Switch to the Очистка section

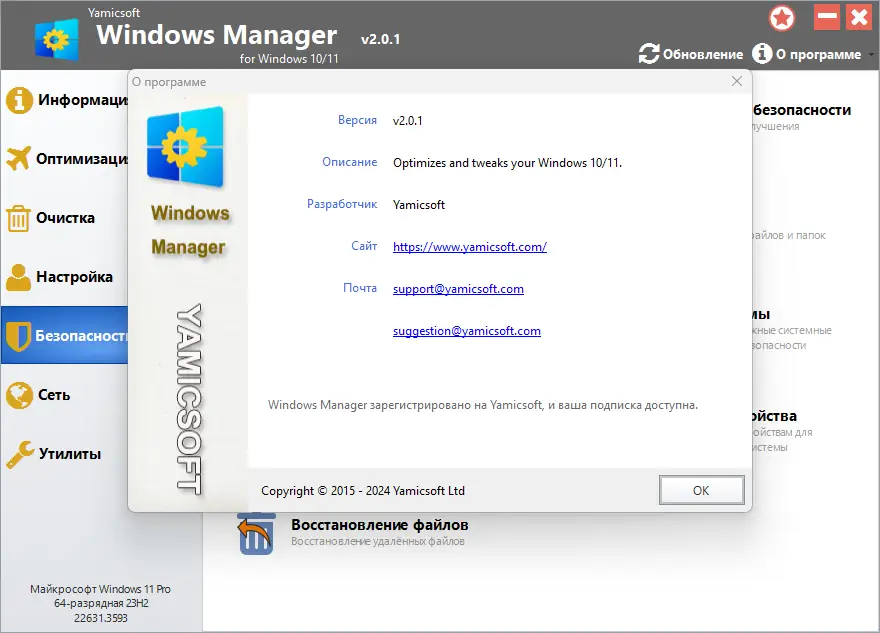[x=65, y=218]
